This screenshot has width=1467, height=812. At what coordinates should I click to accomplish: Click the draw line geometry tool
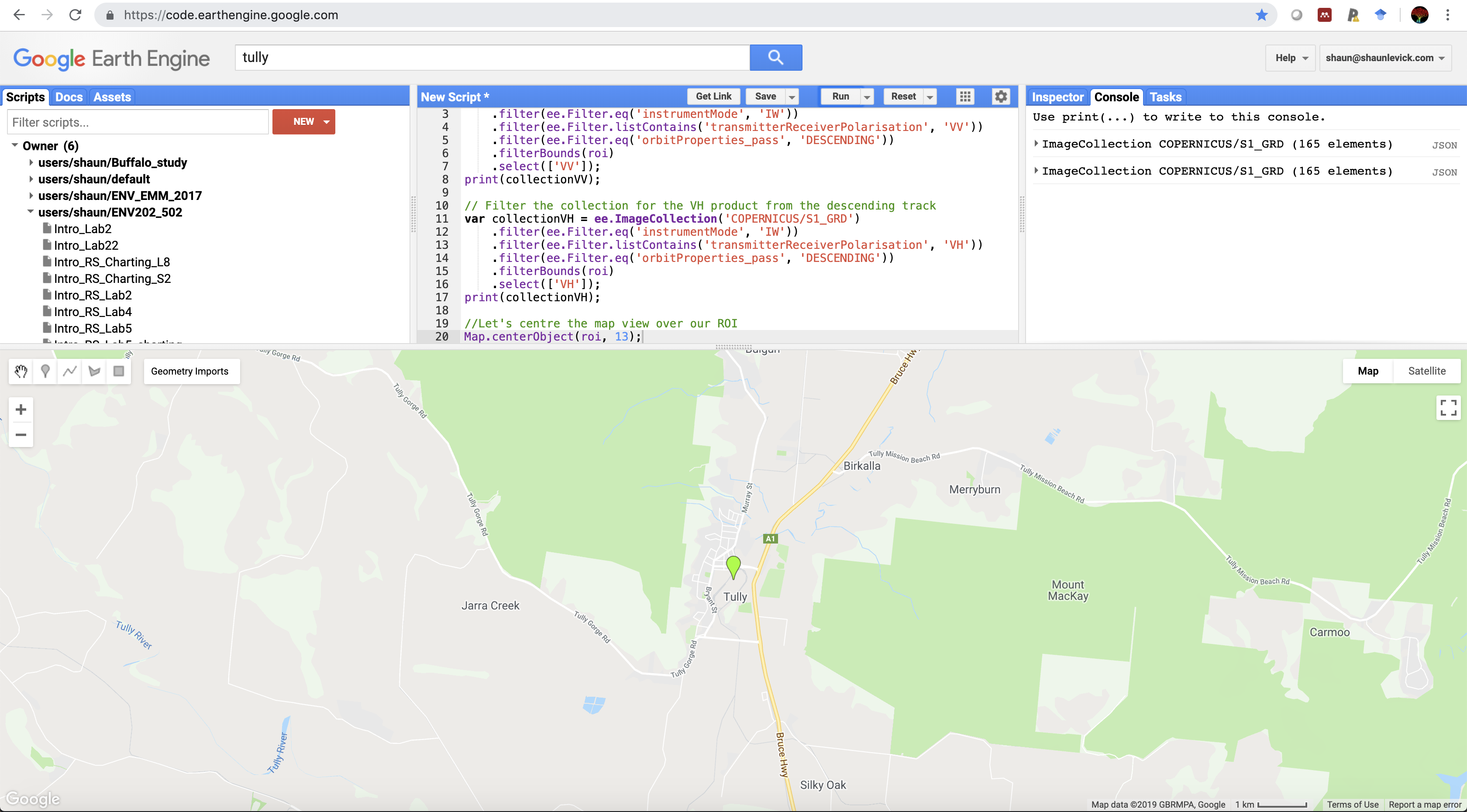point(69,370)
